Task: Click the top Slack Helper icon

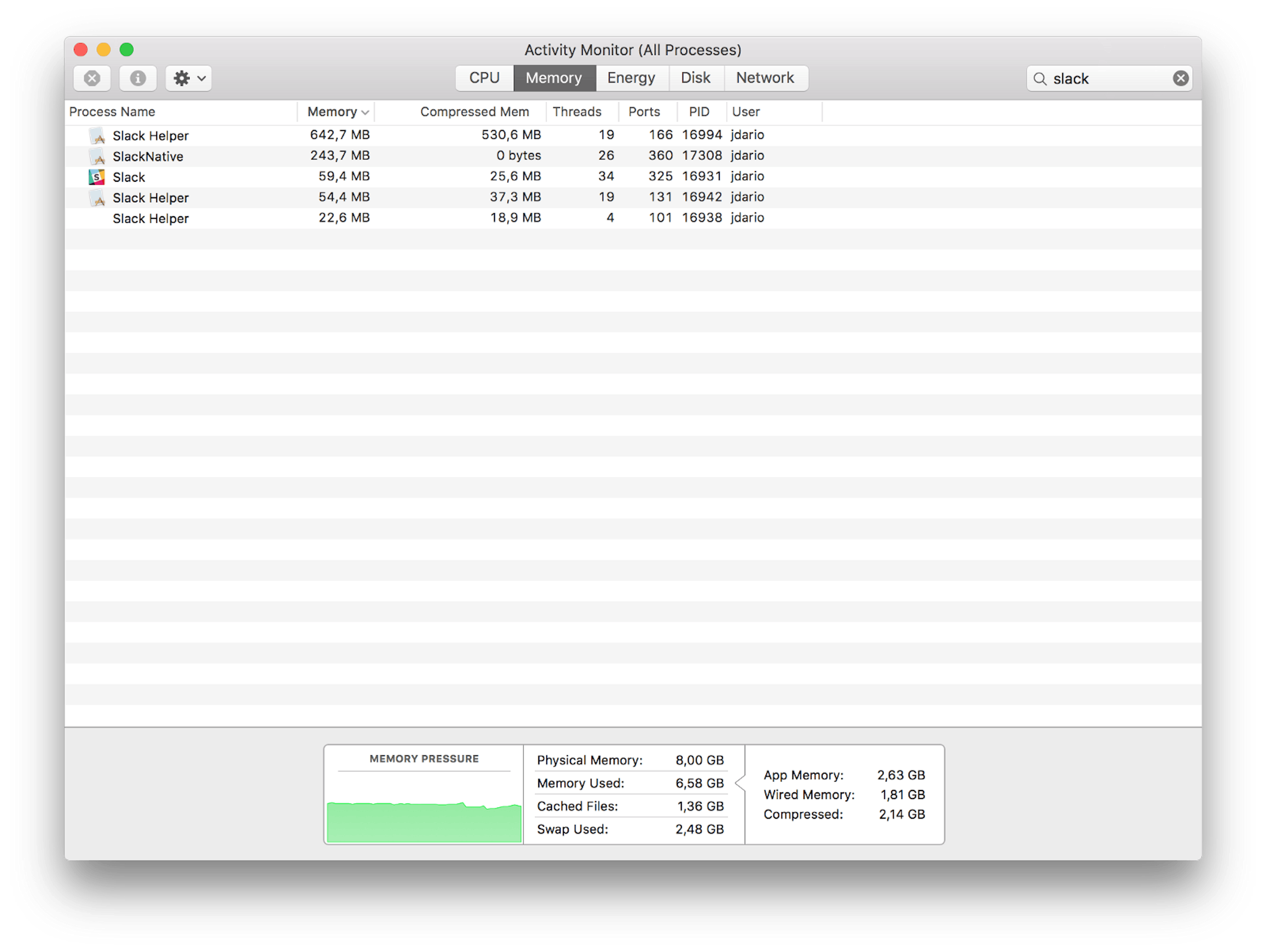Action: click(97, 136)
